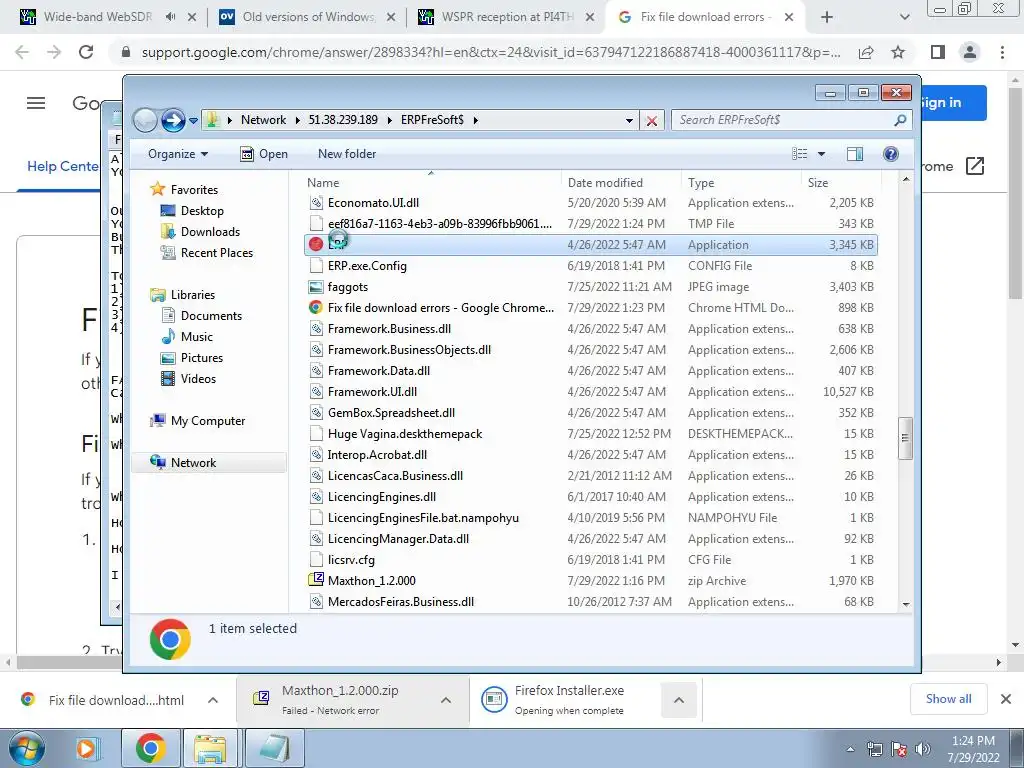The image size is (1024, 768).
Task: Click the Explorer back navigation arrow
Action: click(x=145, y=120)
